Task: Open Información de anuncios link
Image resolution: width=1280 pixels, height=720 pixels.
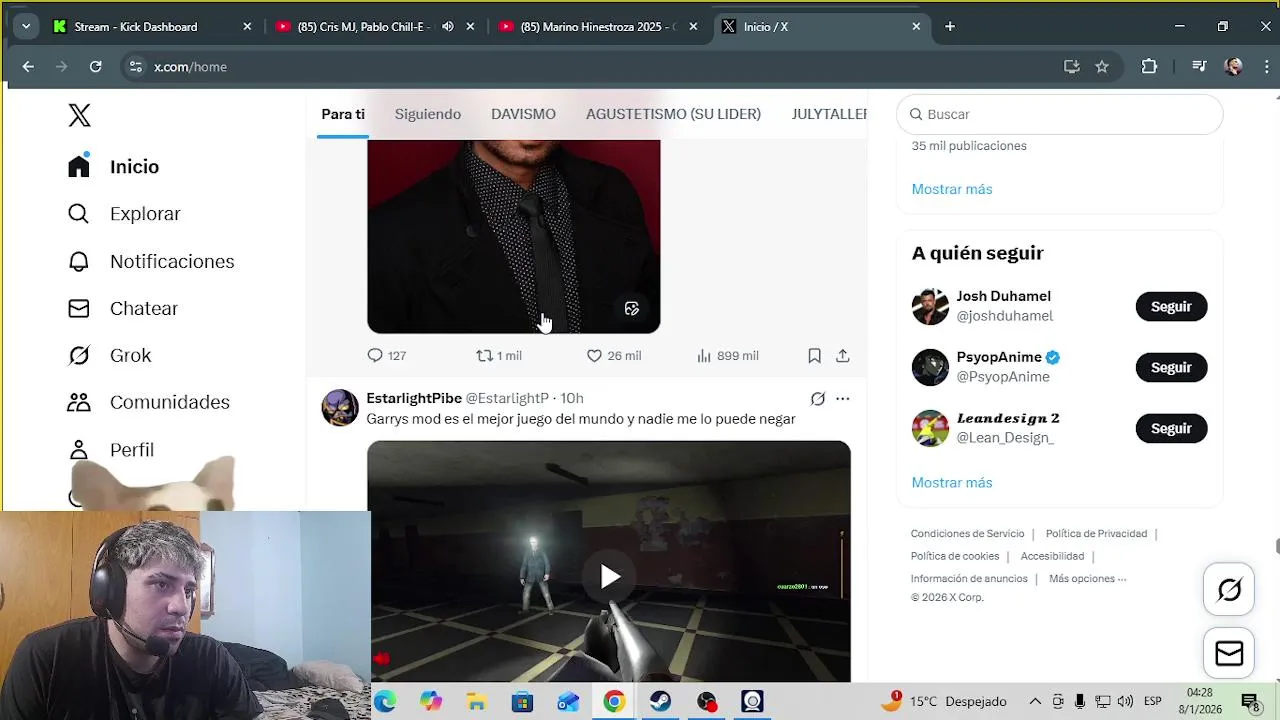Action: (x=969, y=579)
